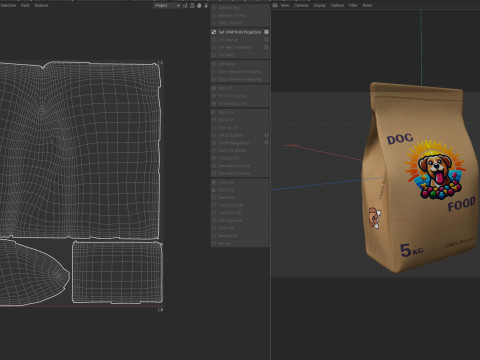
Task: Click the viewport menu icon left of View
Action: (275, 5)
